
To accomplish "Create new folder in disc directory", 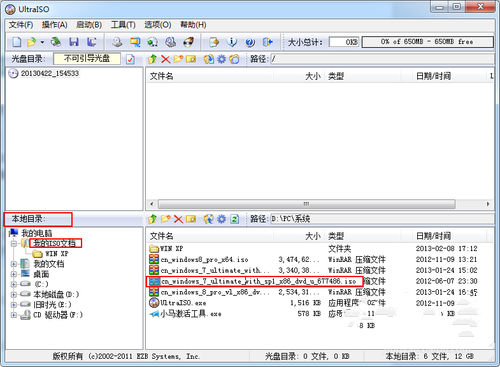I will tap(178, 59).
